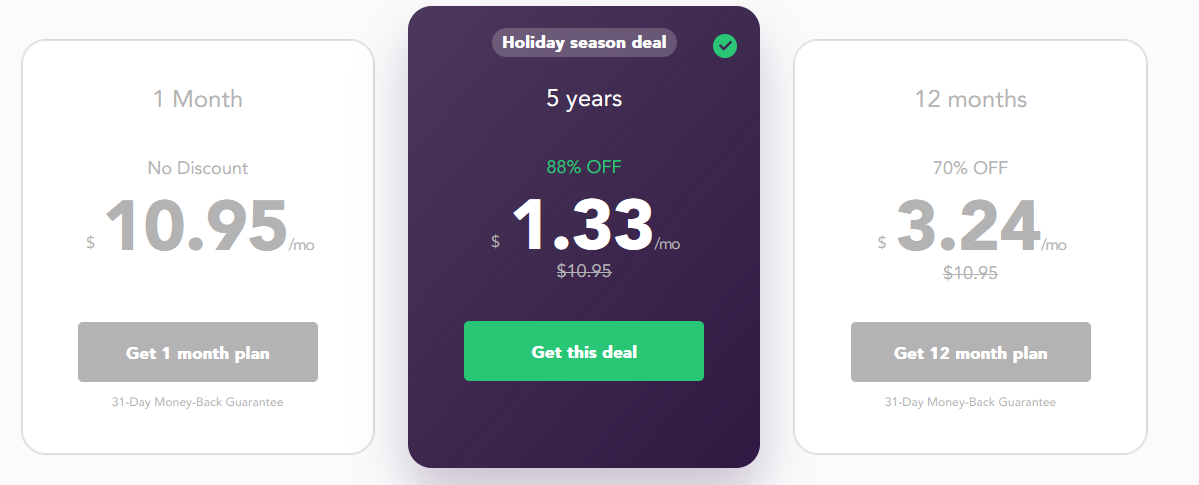Screen dimensions: 1199x485
Task: Click the green checkmark icon
Action: tap(725, 46)
